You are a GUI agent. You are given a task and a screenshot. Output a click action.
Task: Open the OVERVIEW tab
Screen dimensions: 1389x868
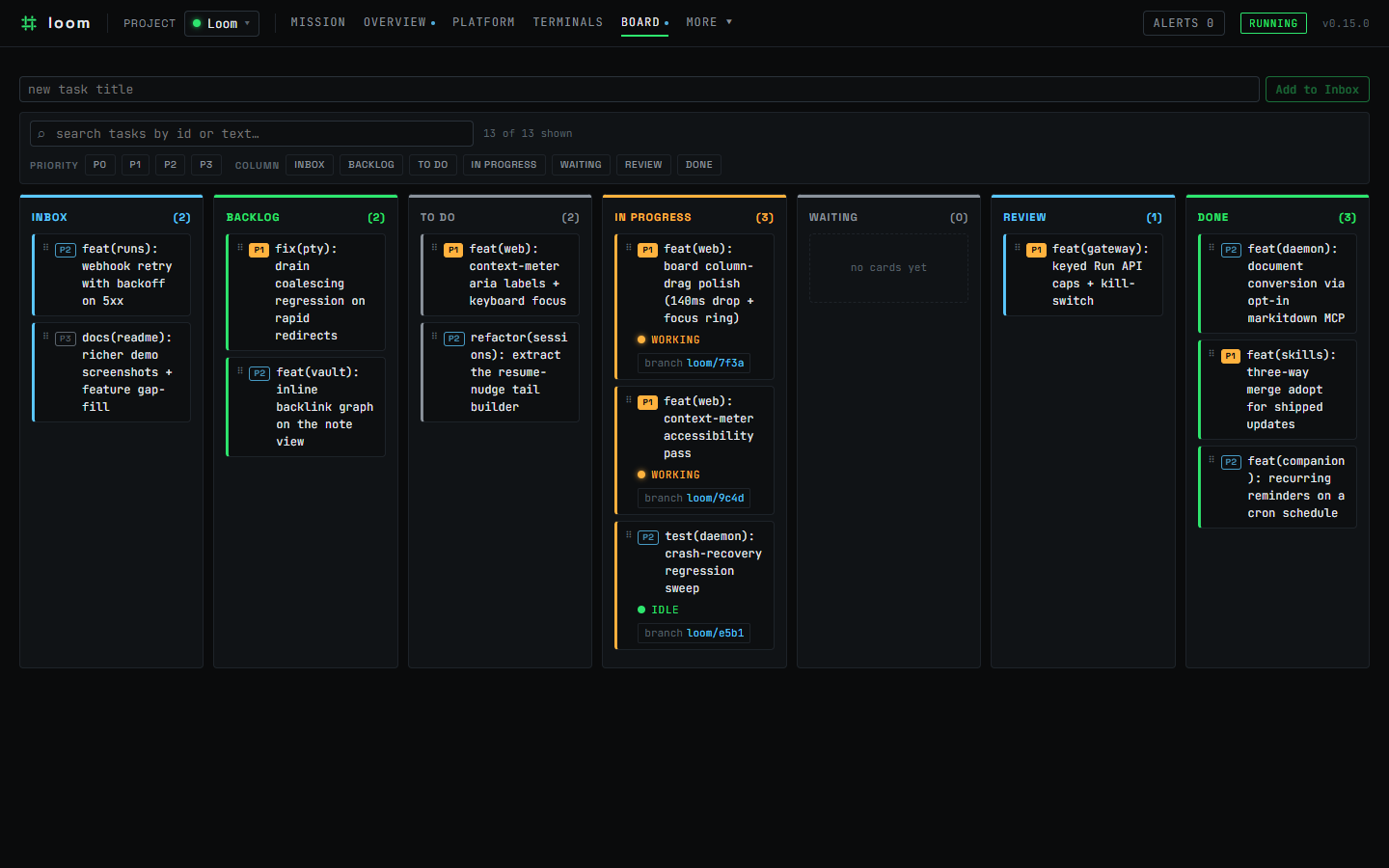399,22
